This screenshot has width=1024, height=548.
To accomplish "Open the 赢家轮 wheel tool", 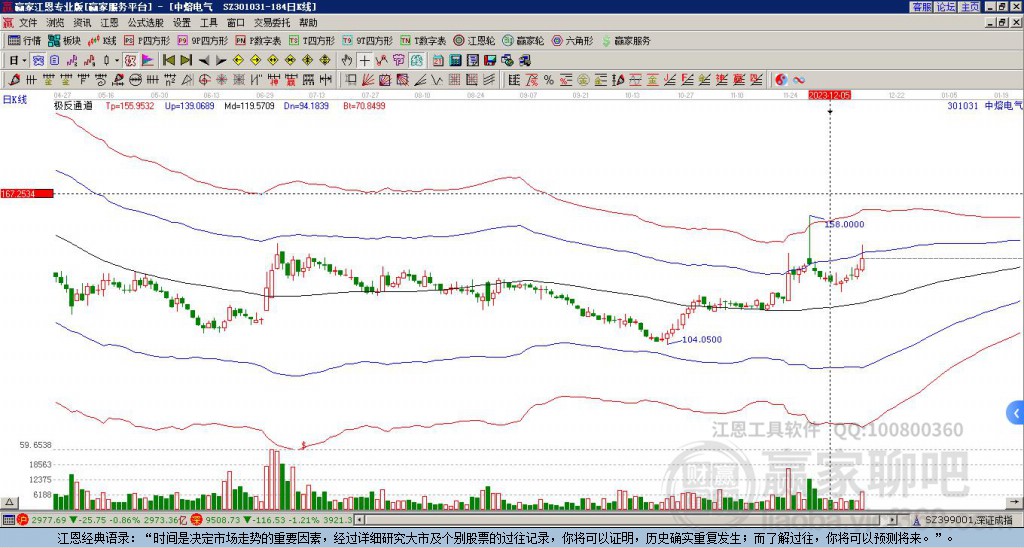I will 524,40.
